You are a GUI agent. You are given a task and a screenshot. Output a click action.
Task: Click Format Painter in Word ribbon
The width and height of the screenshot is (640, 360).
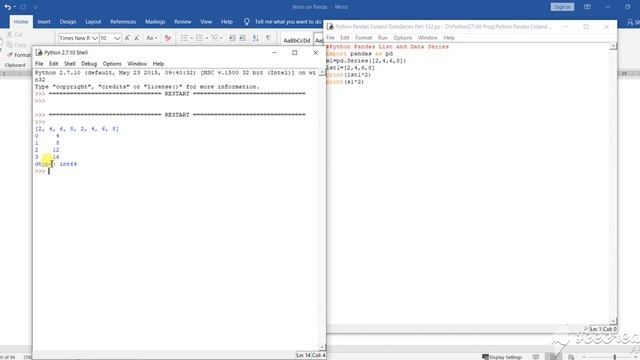coord(19,55)
